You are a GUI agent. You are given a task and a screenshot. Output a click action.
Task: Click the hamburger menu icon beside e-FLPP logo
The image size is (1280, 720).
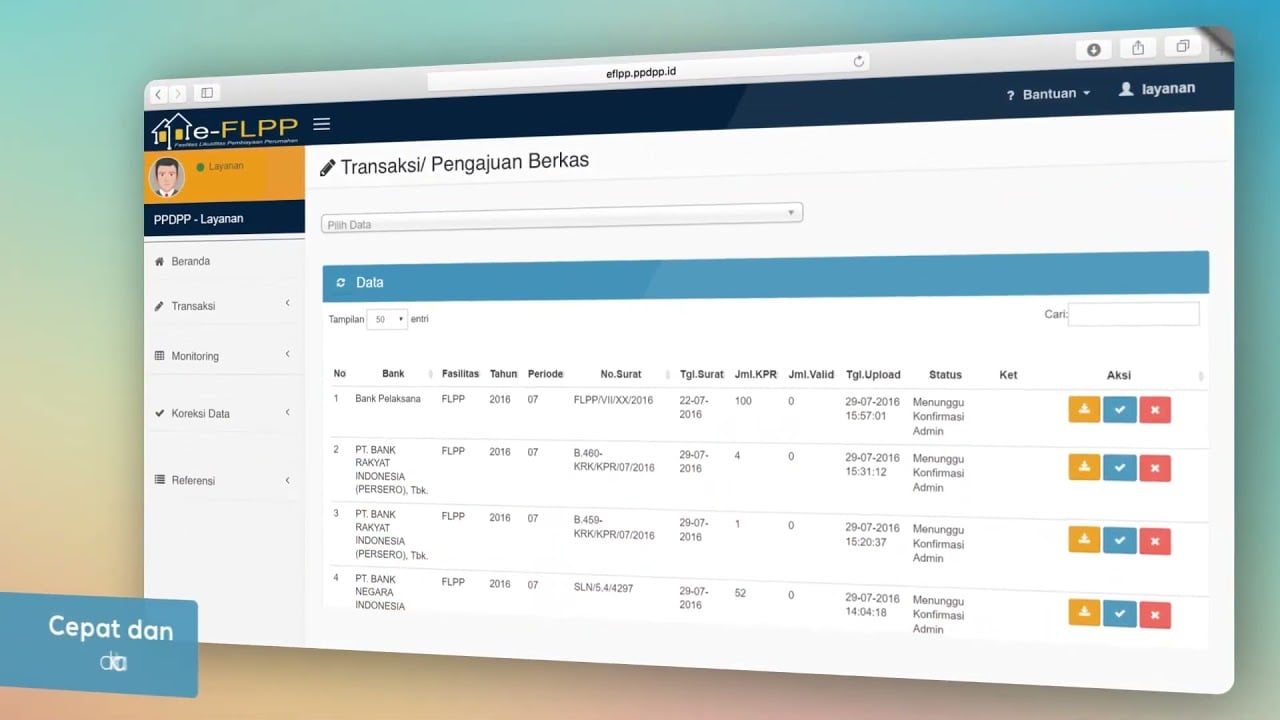pyautogui.click(x=321, y=124)
